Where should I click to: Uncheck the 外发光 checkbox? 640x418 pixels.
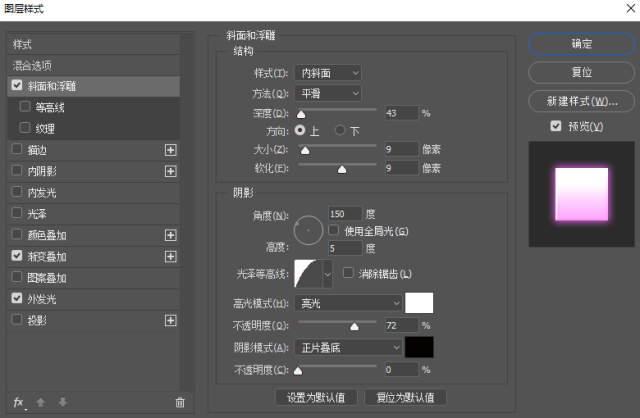tap(17, 298)
